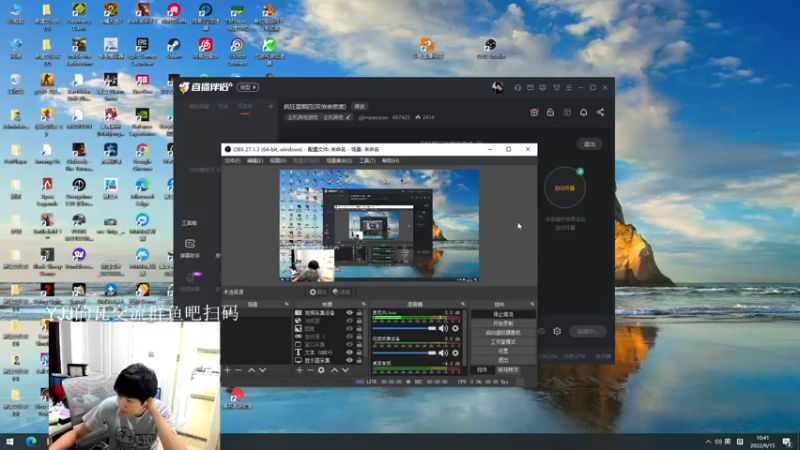
Task: Mute the second mixer channel speaker icon
Action: (x=443, y=353)
